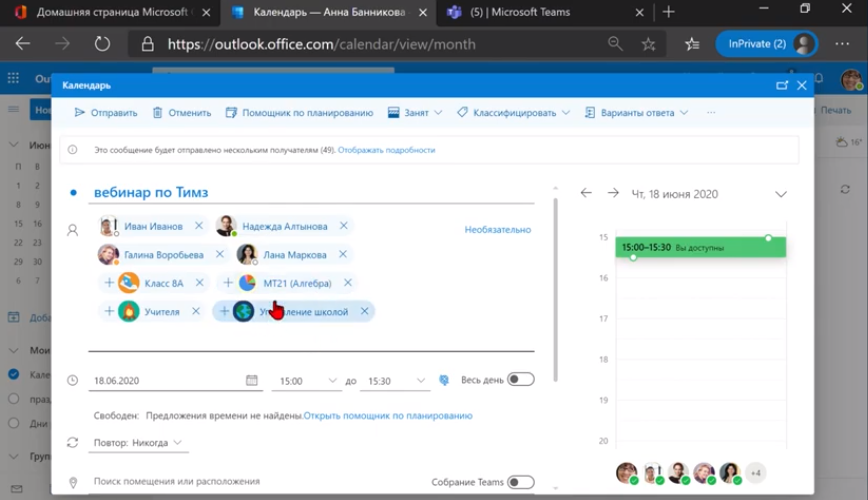Toggle the Весь день switch
868x500 pixels.
(520, 379)
